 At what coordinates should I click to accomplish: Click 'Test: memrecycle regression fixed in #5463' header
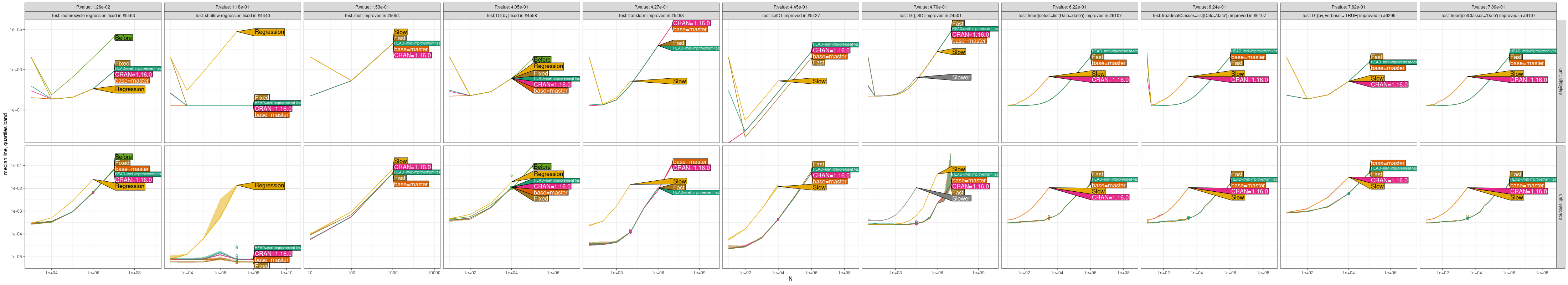pyautogui.click(x=93, y=16)
